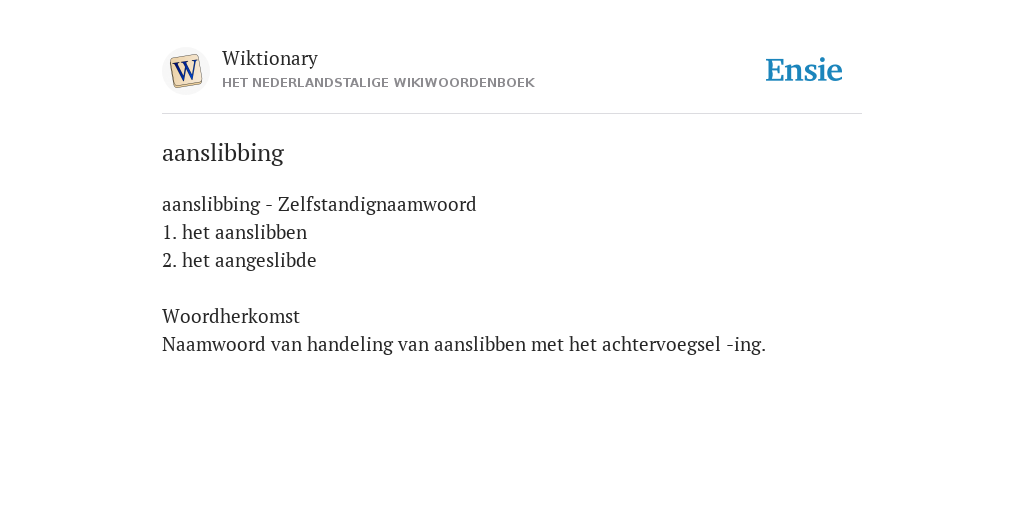This screenshot has width=1024, height=512.
Task: Click the Wiktionary source name
Action: click(x=270, y=58)
